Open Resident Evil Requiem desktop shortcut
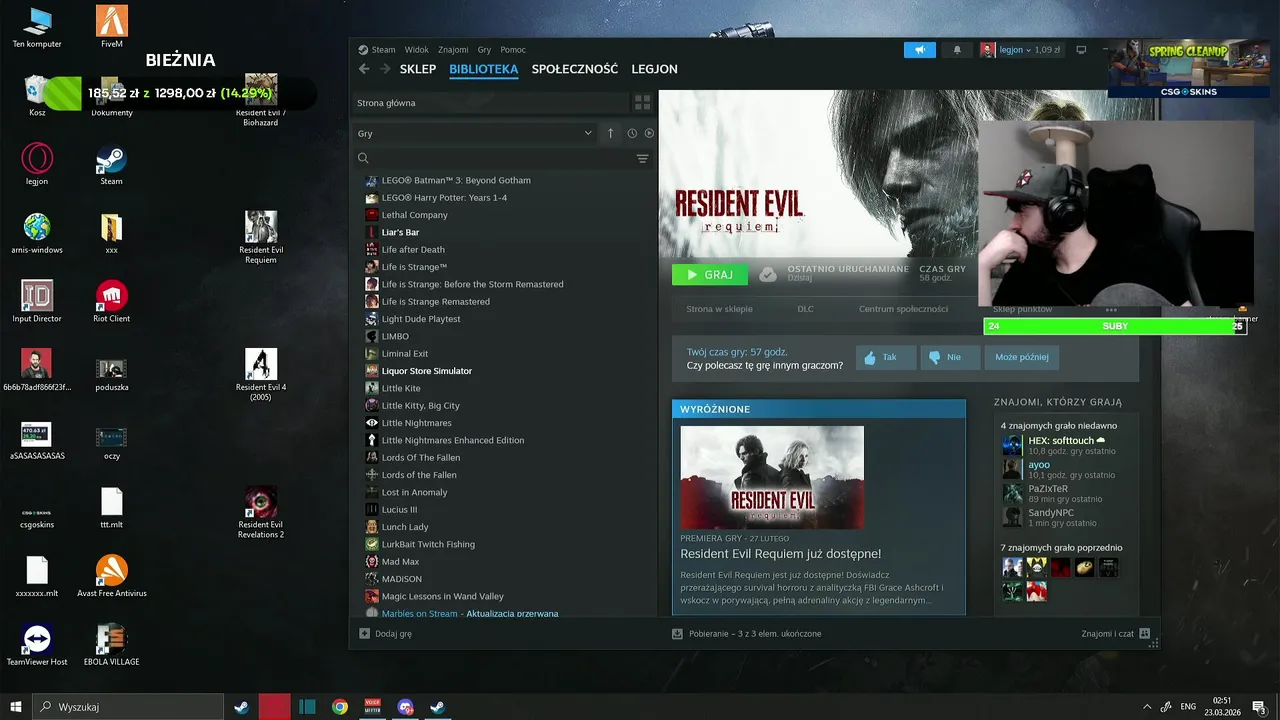 [x=261, y=237]
